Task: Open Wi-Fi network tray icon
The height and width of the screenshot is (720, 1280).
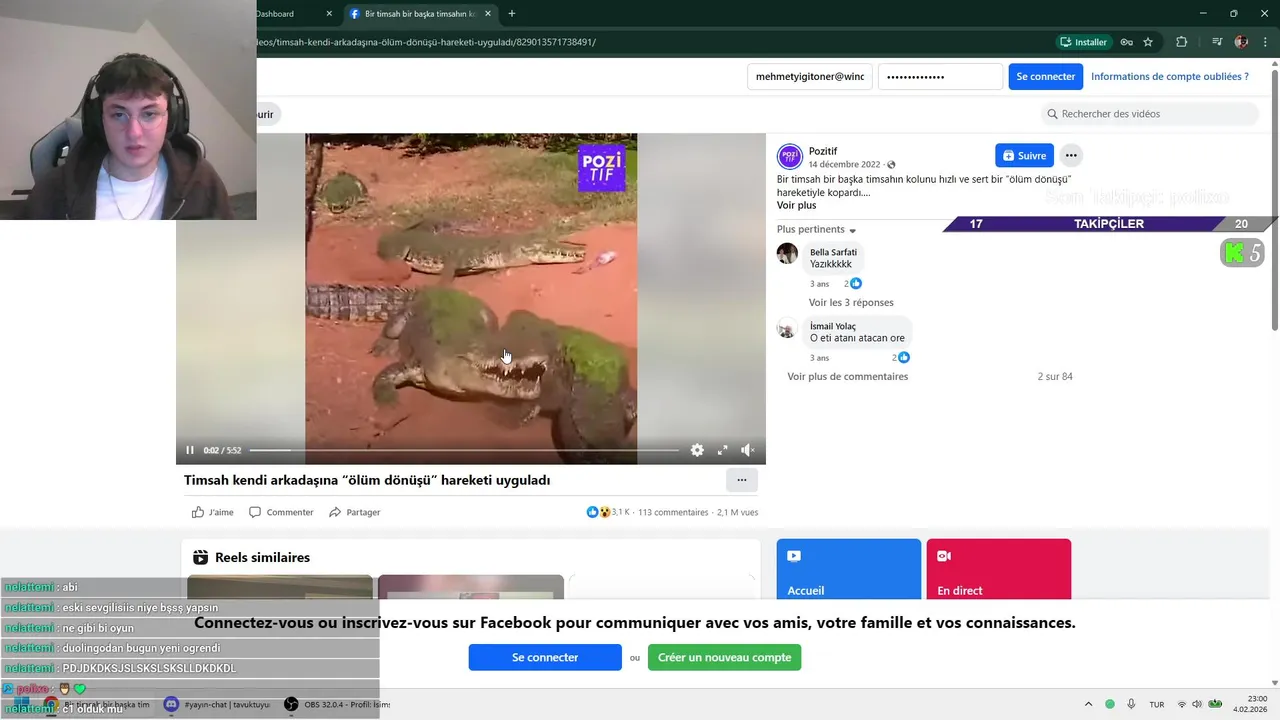Action: click(x=1181, y=704)
